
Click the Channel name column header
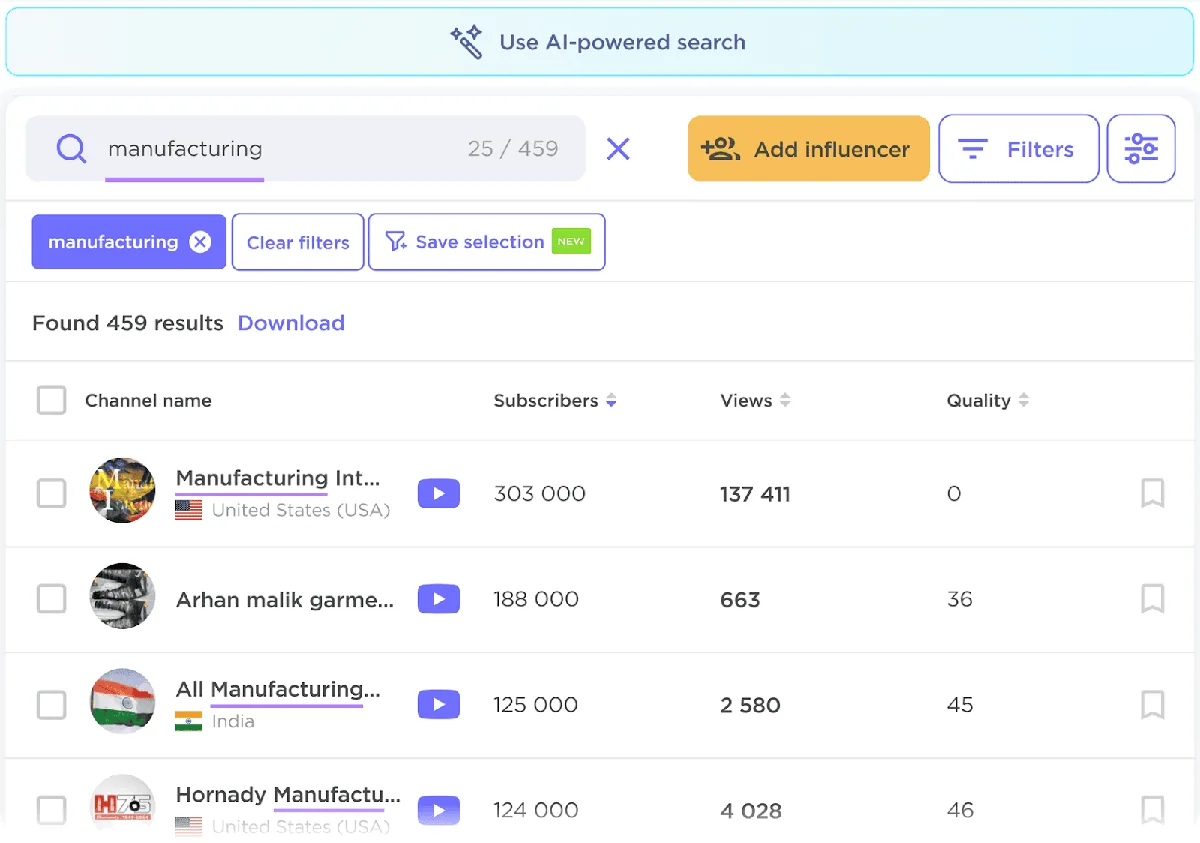[148, 401]
